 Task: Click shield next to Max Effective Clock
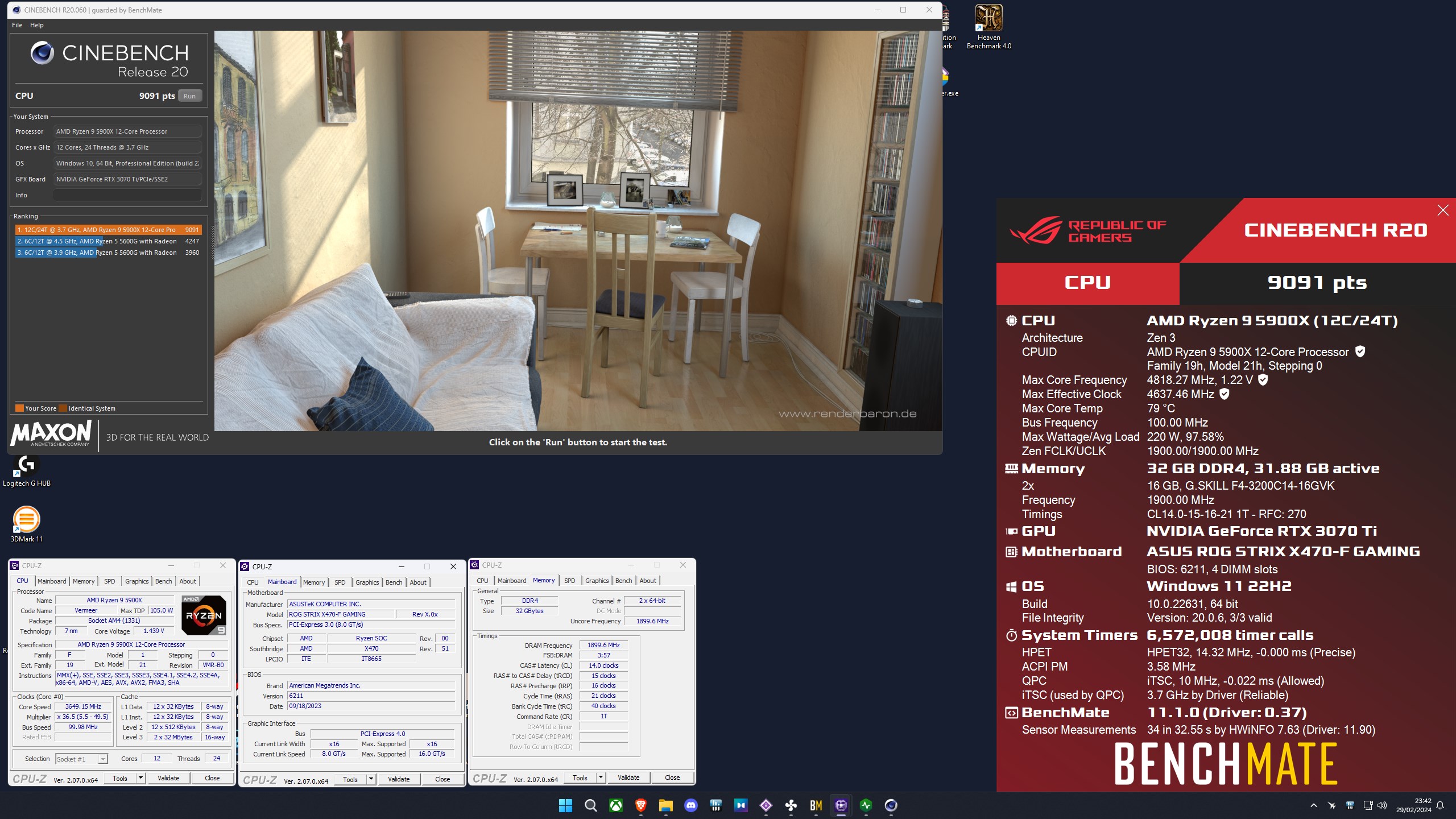pyautogui.click(x=1225, y=394)
